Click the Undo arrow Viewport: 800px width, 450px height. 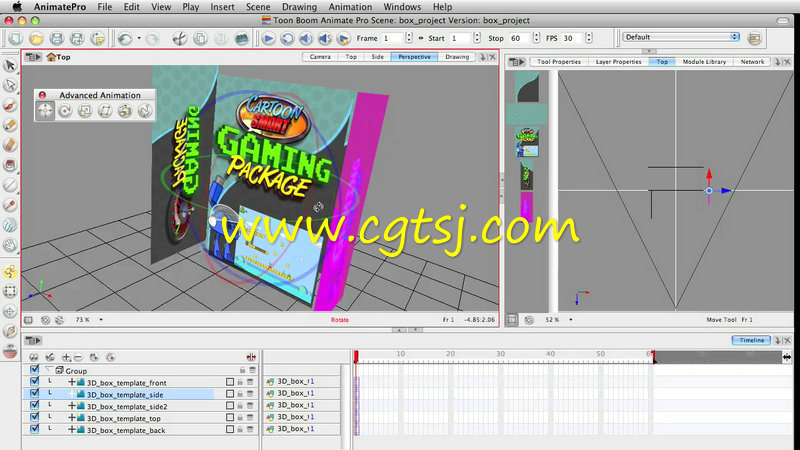point(125,38)
